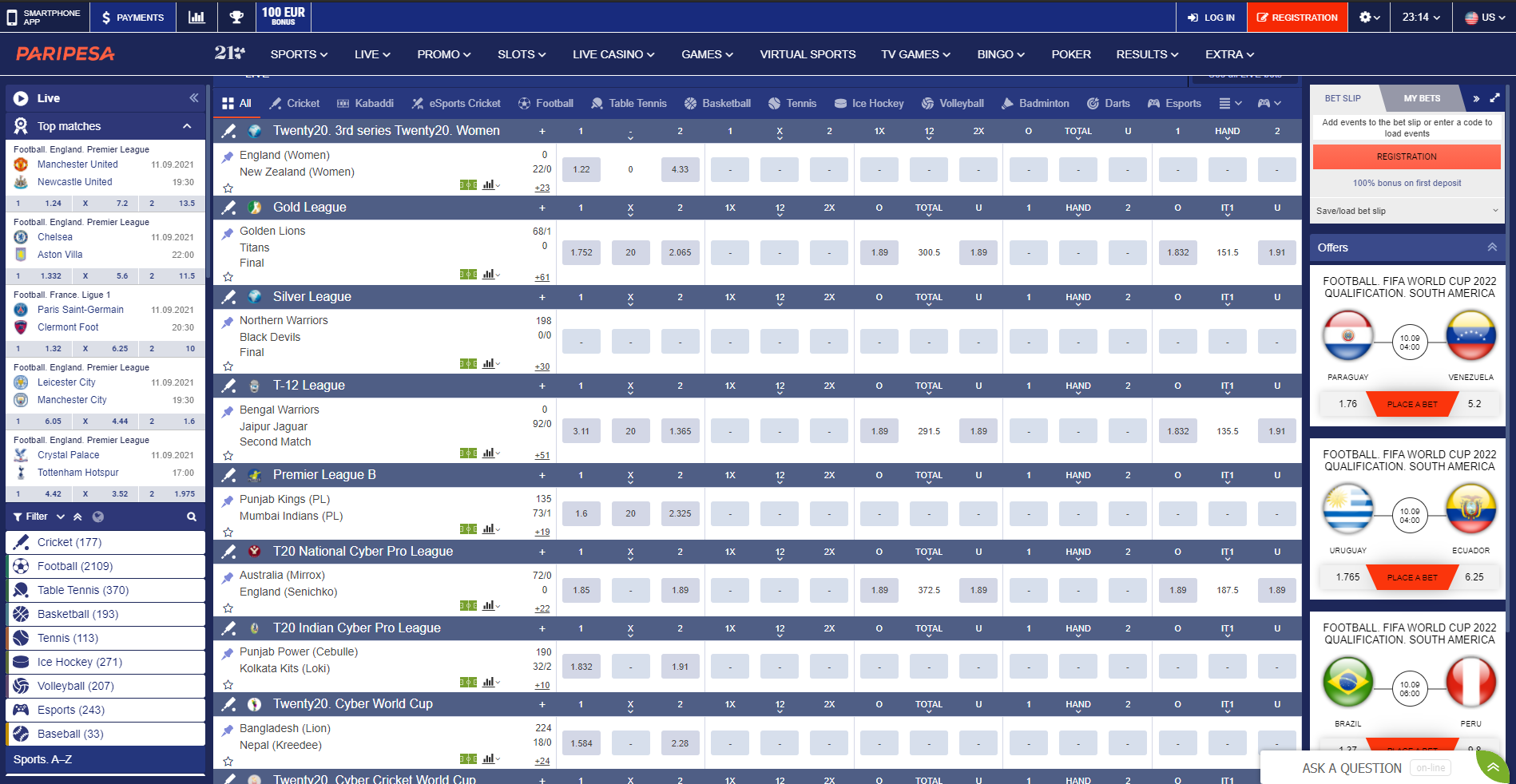1516x784 pixels.
Task: Expand the Gold League plus toggle
Action: point(542,208)
